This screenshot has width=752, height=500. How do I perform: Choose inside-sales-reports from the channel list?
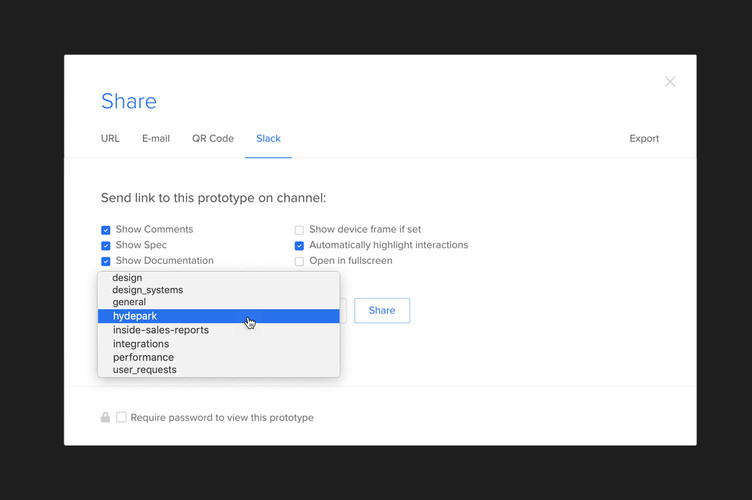pyautogui.click(x=219, y=330)
